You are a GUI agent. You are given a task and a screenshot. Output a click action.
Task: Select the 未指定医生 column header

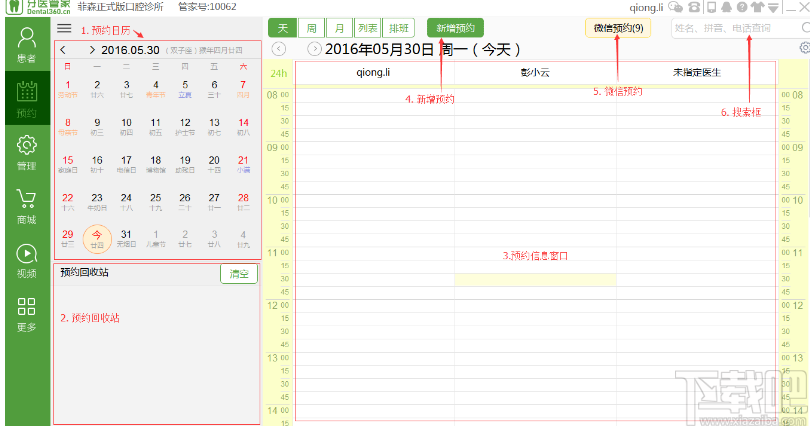coord(696,72)
